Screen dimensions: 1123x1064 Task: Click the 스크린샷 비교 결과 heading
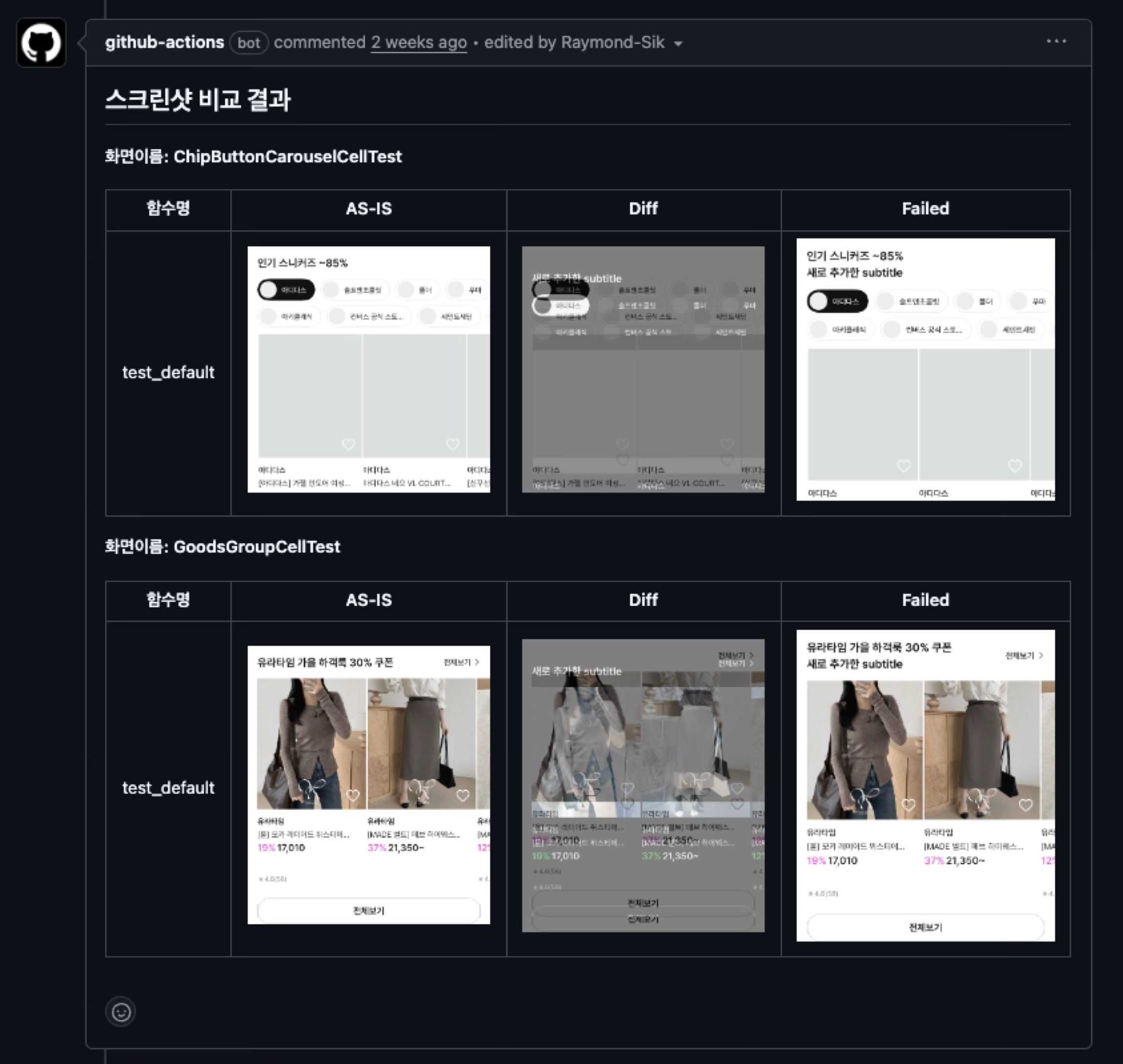[198, 100]
